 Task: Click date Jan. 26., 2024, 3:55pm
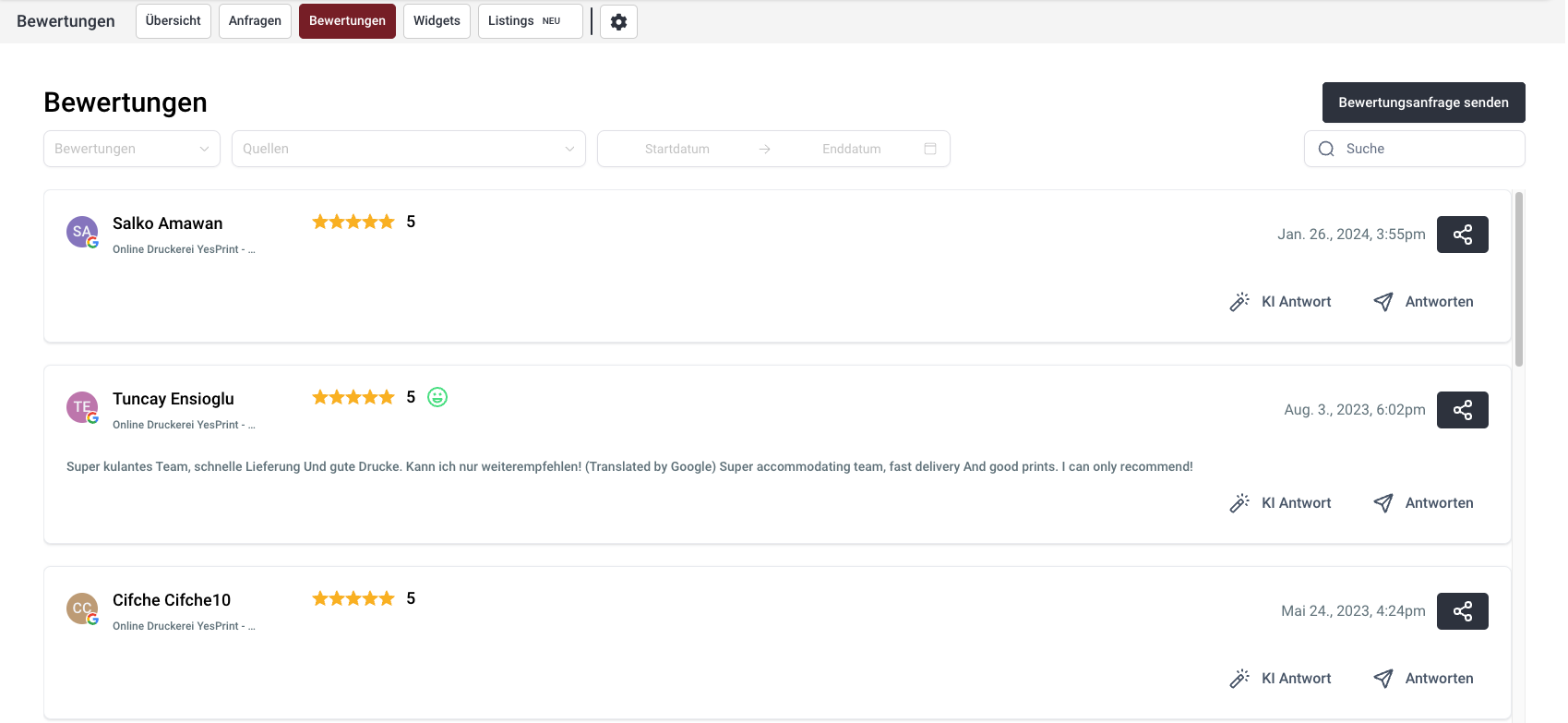point(1351,235)
